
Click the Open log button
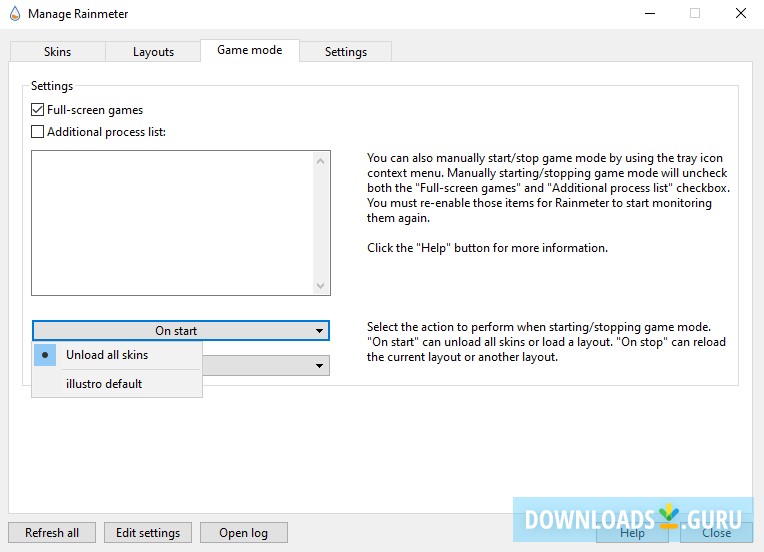pyautogui.click(x=244, y=533)
